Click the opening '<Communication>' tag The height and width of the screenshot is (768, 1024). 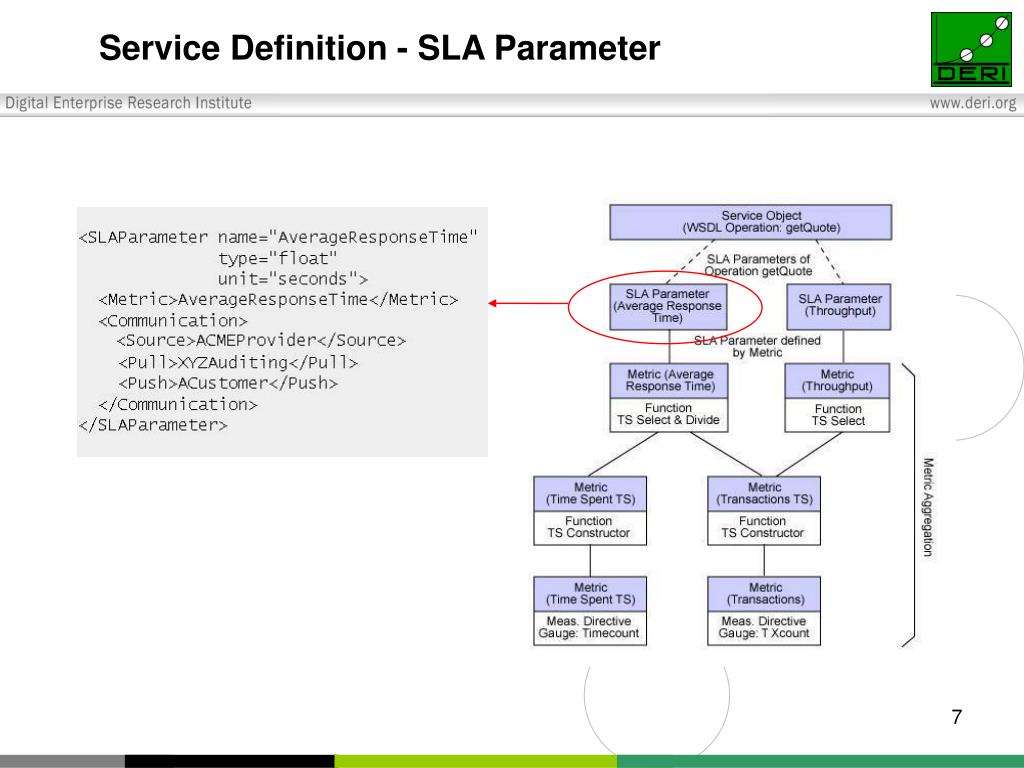coord(173,321)
